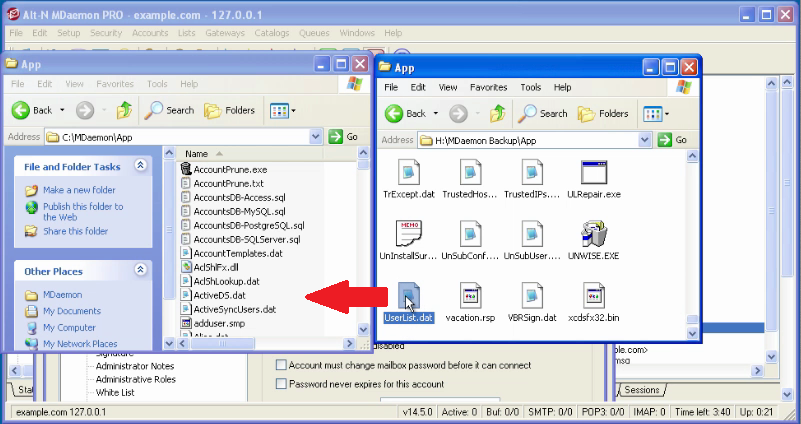Open Search in the C:\MDaemon\App window

point(169,110)
